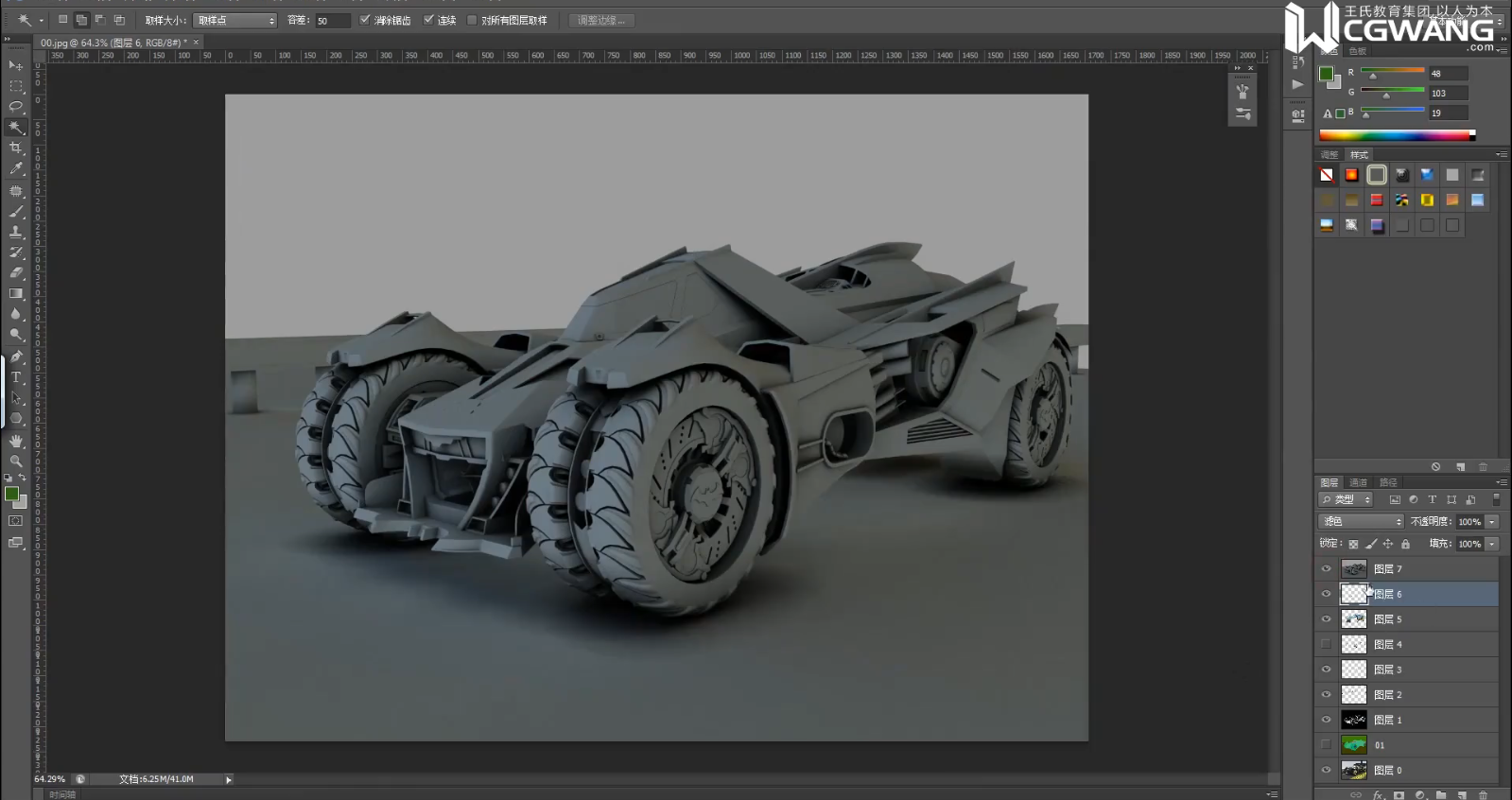Switch to the 调整 Adjustments tab
1512x800 pixels.
pos(1330,154)
